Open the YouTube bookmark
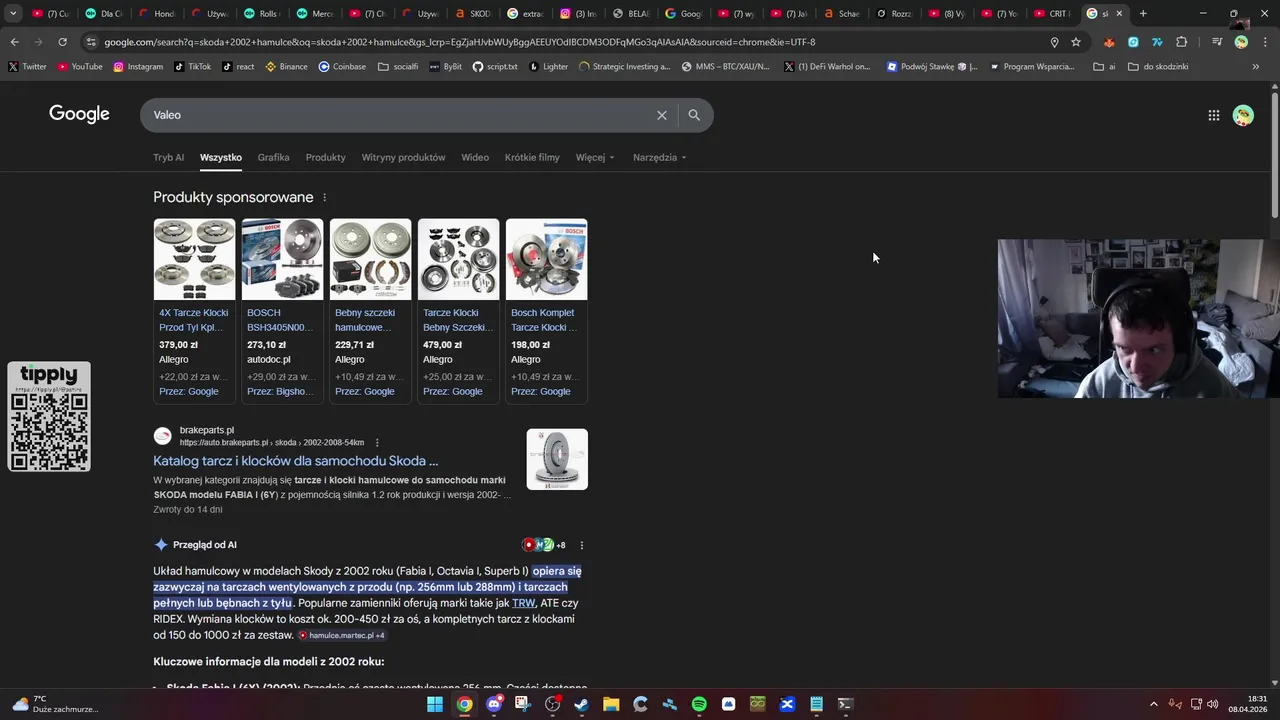 (80, 67)
